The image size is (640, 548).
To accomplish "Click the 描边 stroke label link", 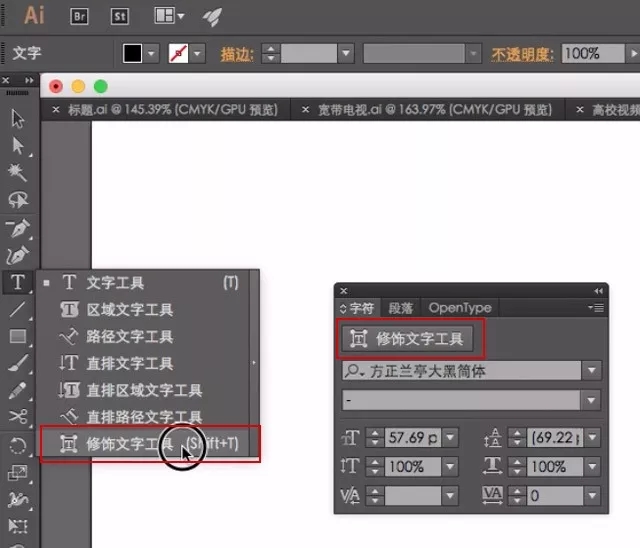I will (237, 54).
